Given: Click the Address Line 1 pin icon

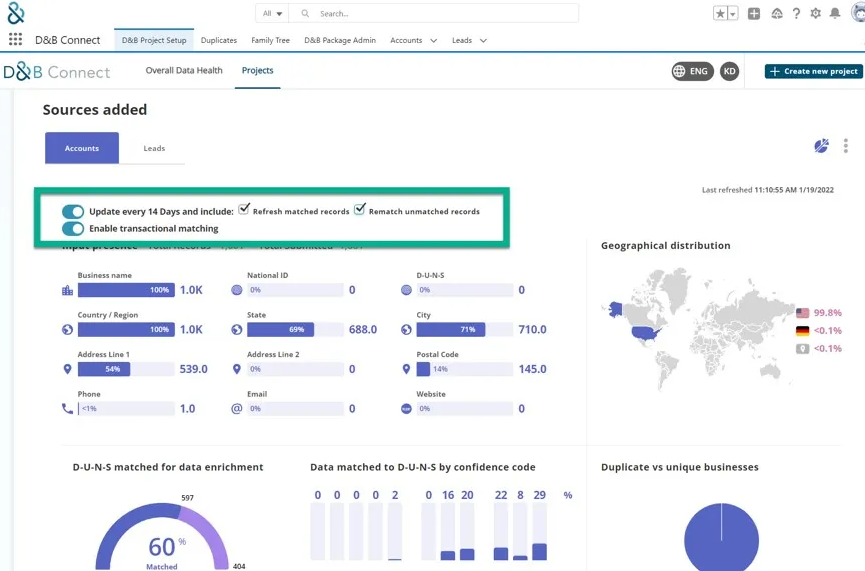Looking at the screenshot, I should 67,369.
